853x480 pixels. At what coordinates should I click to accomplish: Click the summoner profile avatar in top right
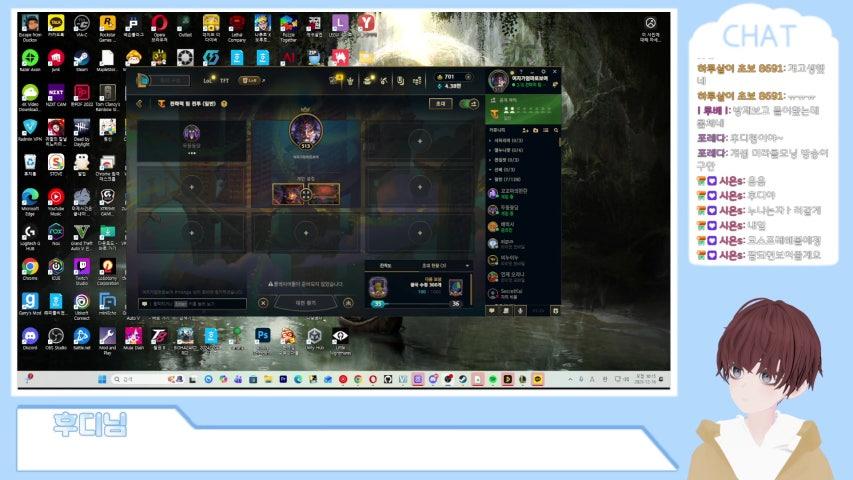498,81
